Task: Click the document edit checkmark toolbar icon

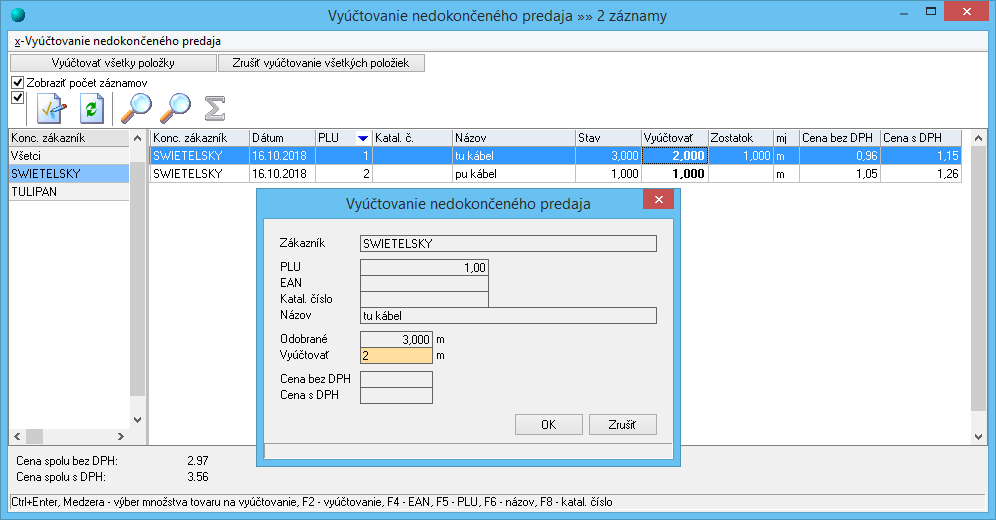Action: (51, 107)
